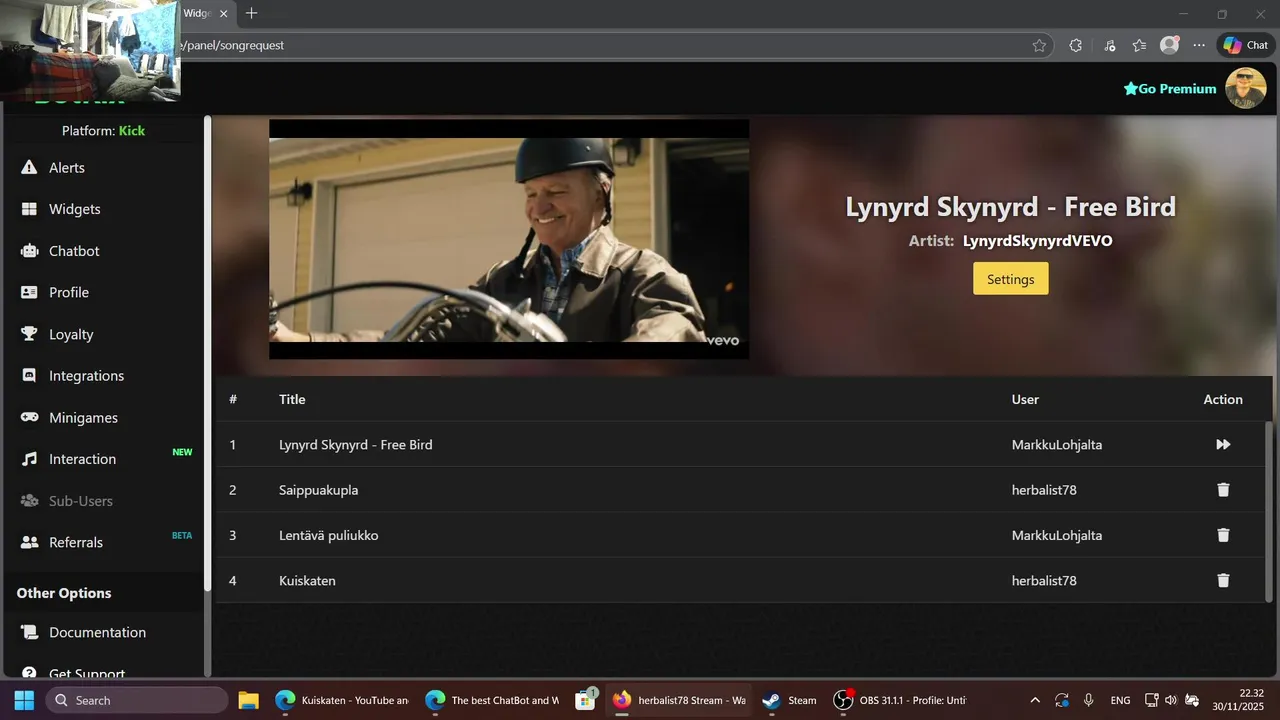Show hidden system tray icons

(x=1035, y=700)
